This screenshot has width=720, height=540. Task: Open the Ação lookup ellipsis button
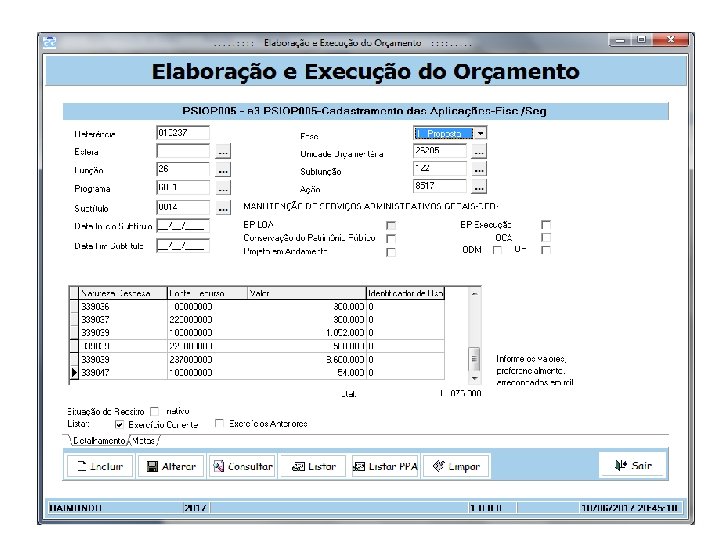pos(479,186)
